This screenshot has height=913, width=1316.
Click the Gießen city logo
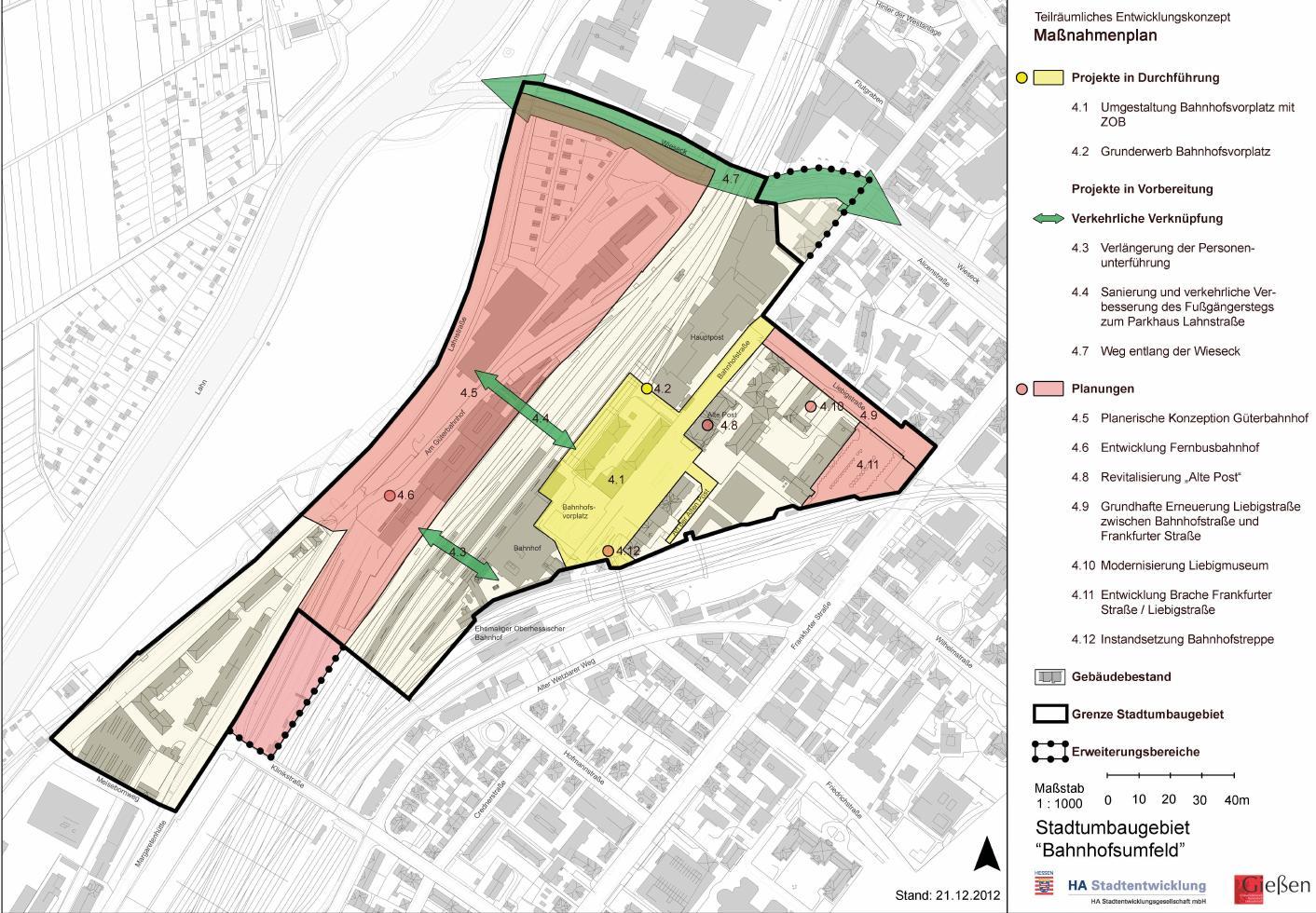pos(1270,886)
